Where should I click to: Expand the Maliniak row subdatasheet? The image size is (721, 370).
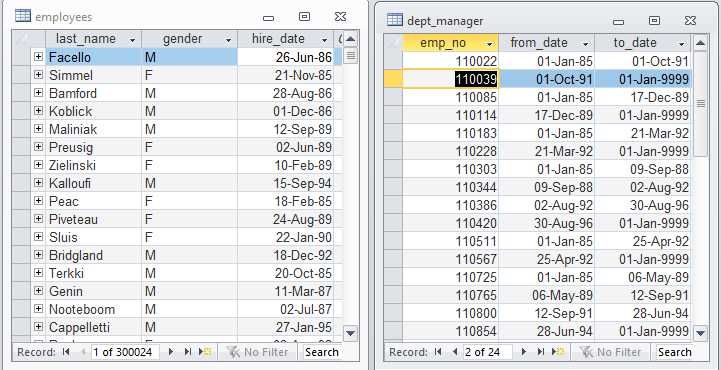(x=38, y=129)
